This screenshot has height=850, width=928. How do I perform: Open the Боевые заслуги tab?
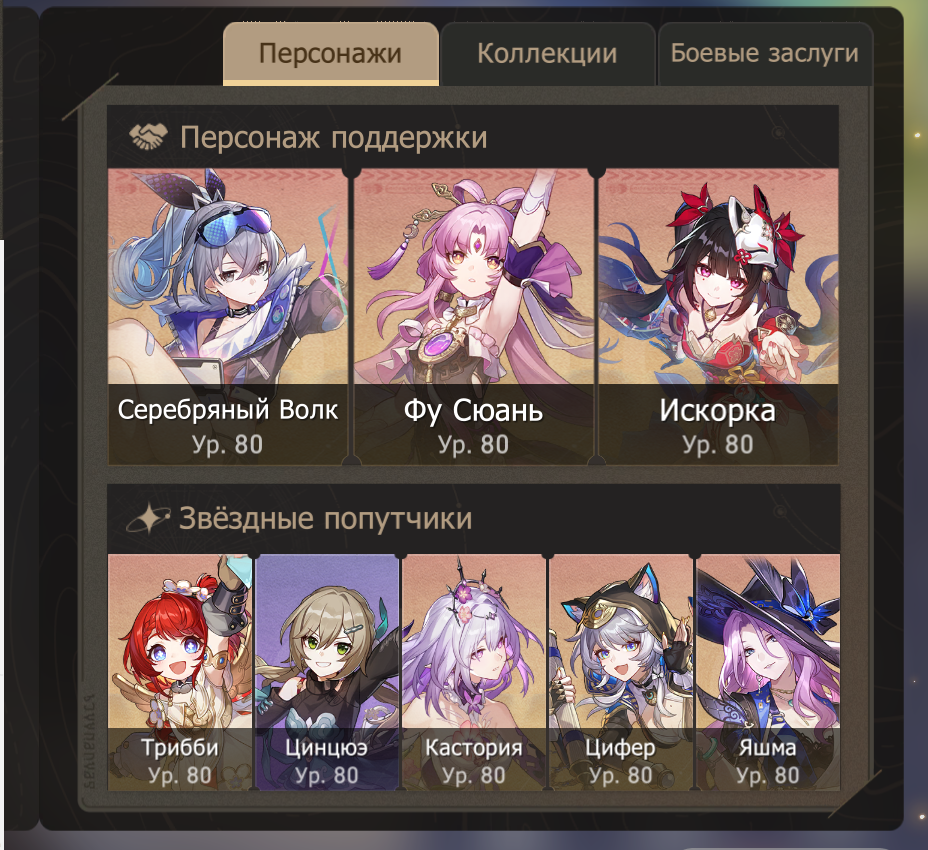pos(765,54)
